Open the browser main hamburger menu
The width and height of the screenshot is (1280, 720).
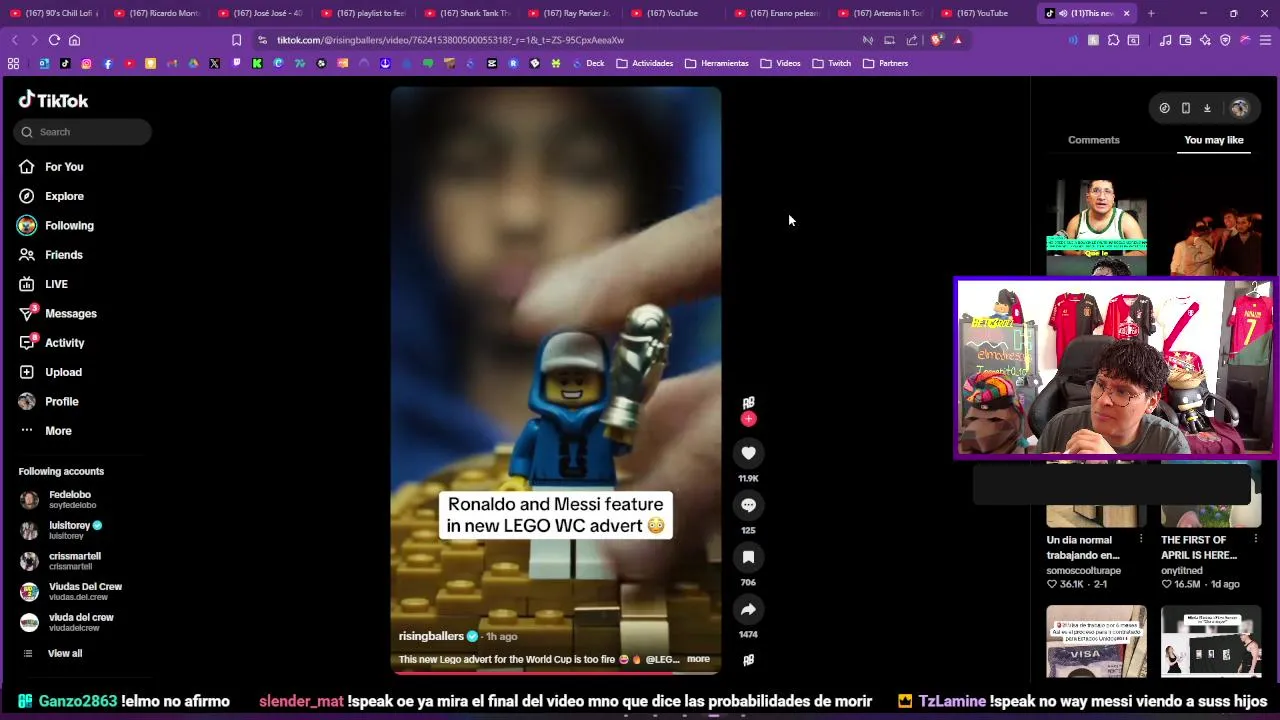point(1266,40)
